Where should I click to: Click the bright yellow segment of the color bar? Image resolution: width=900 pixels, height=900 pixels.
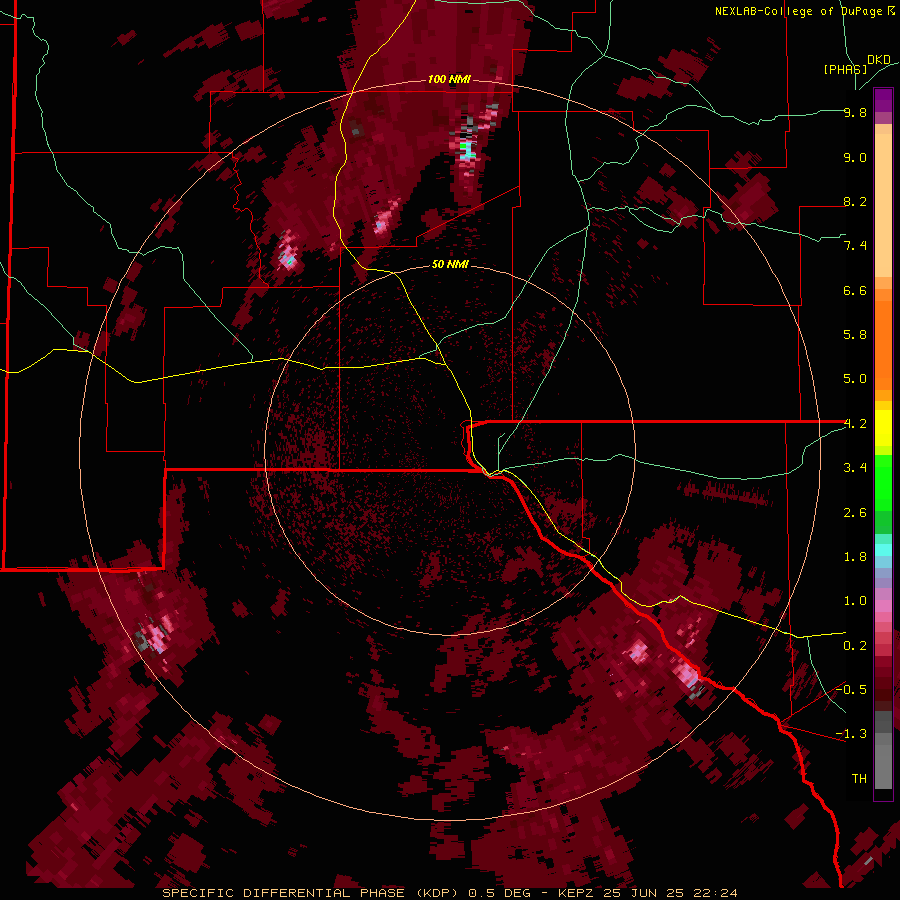pos(883,428)
